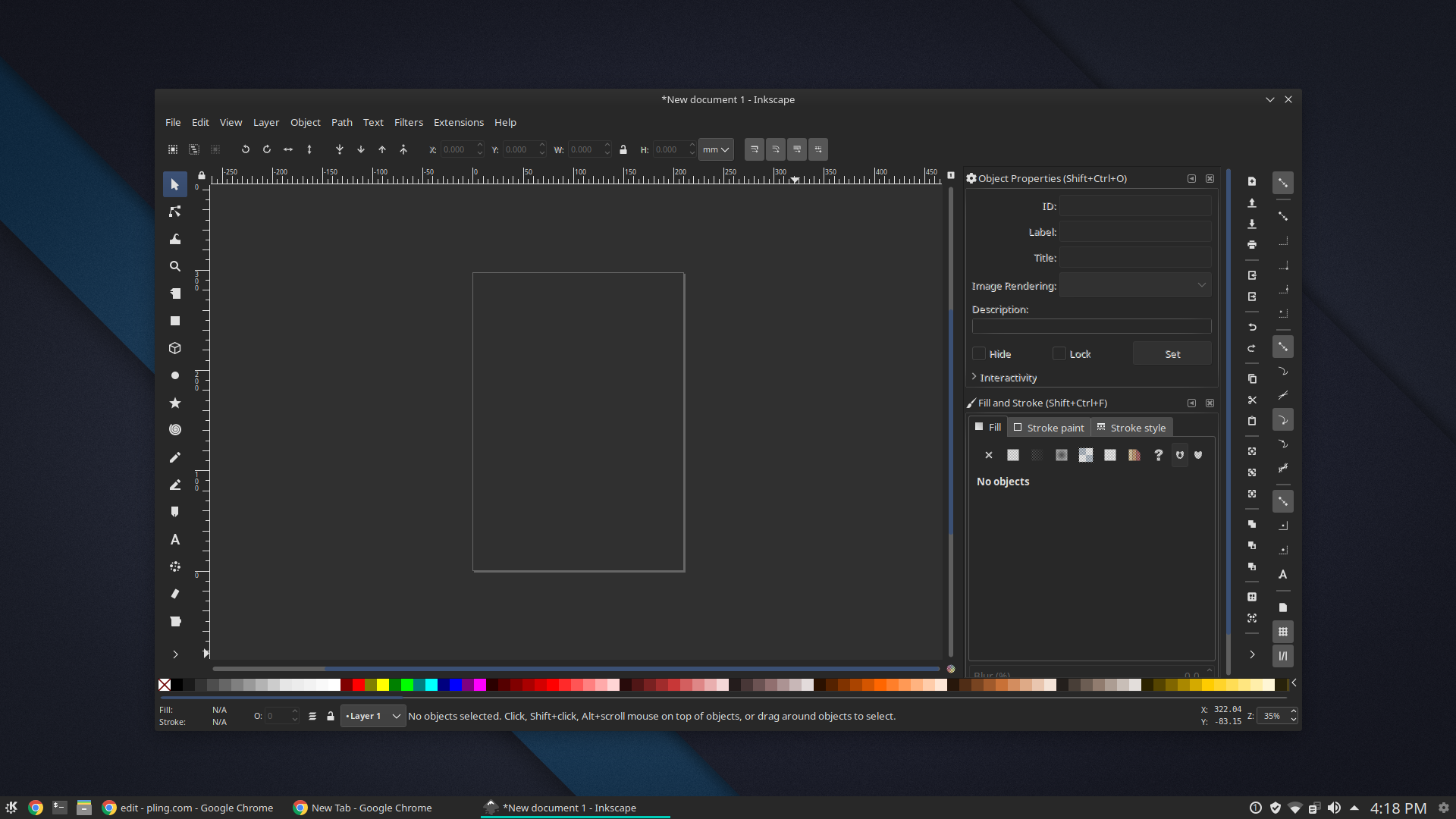
Task: Switch to Stroke style tab
Action: point(1131,428)
